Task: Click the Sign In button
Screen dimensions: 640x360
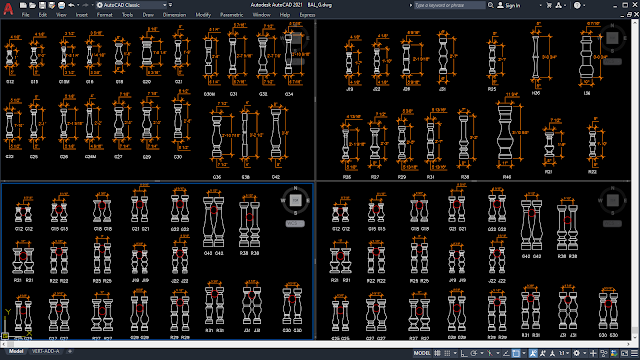Action: click(x=509, y=5)
